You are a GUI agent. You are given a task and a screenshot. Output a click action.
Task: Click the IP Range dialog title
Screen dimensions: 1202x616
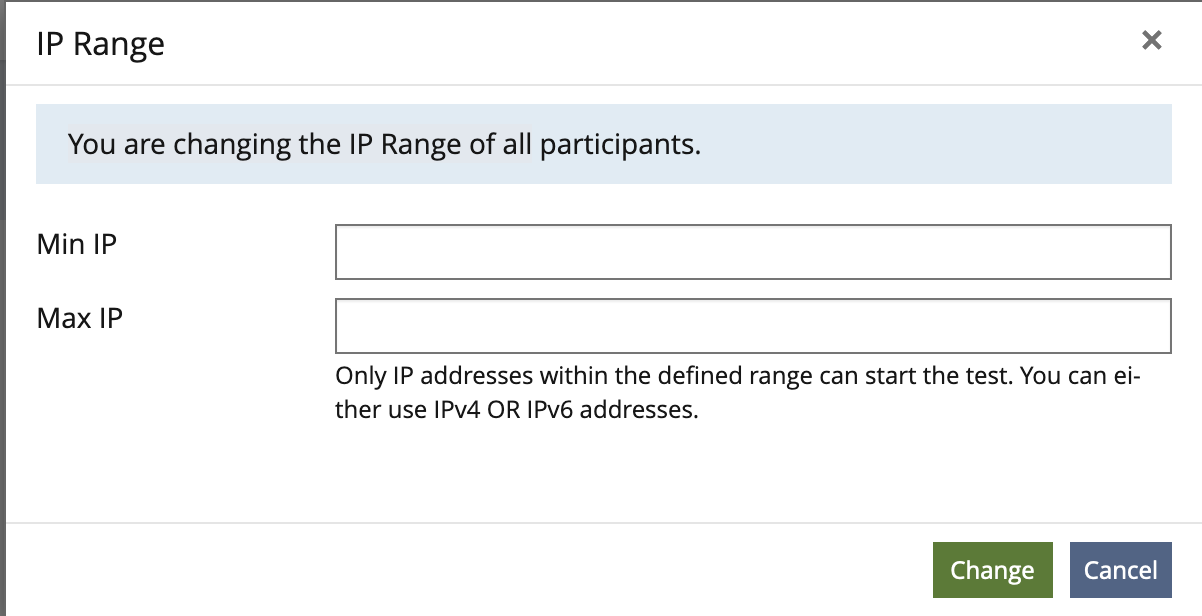coord(100,43)
